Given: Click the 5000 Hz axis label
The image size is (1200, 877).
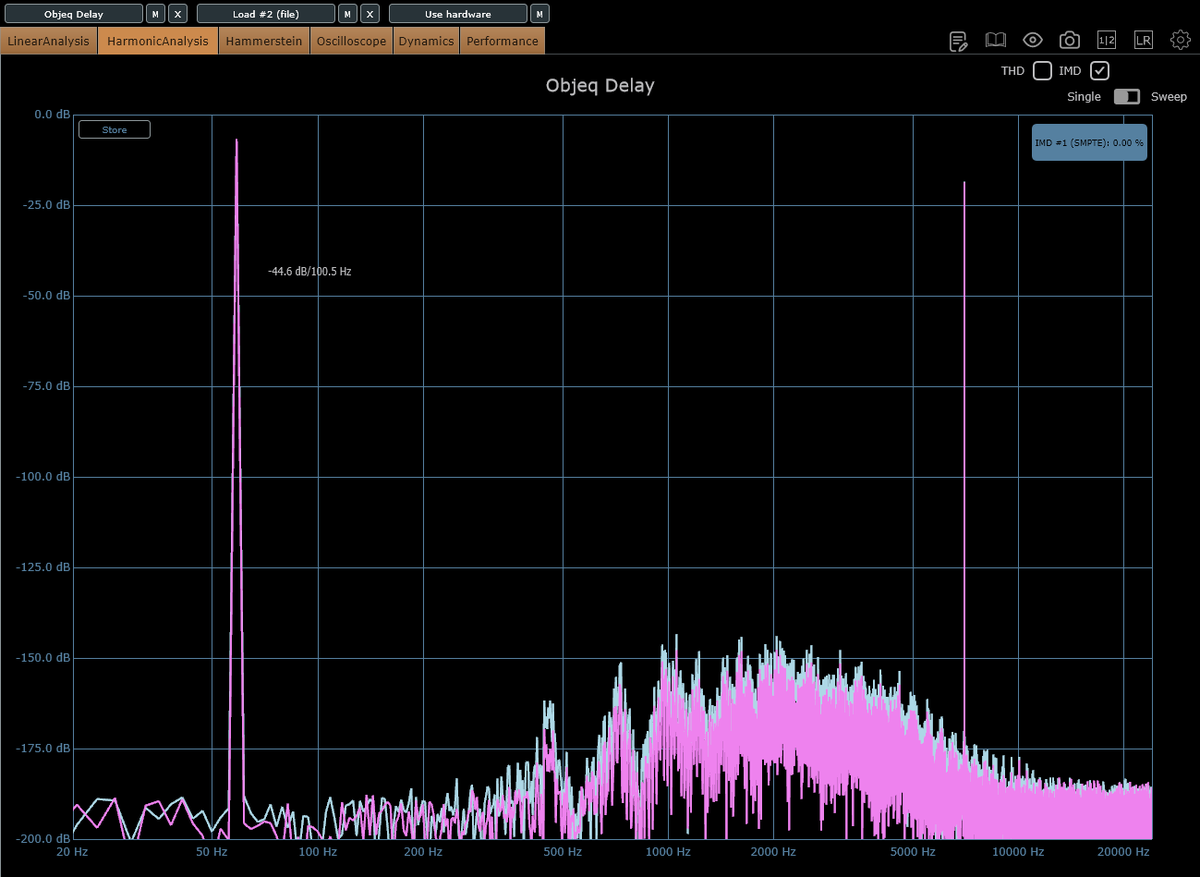Looking at the screenshot, I should tap(913, 852).
